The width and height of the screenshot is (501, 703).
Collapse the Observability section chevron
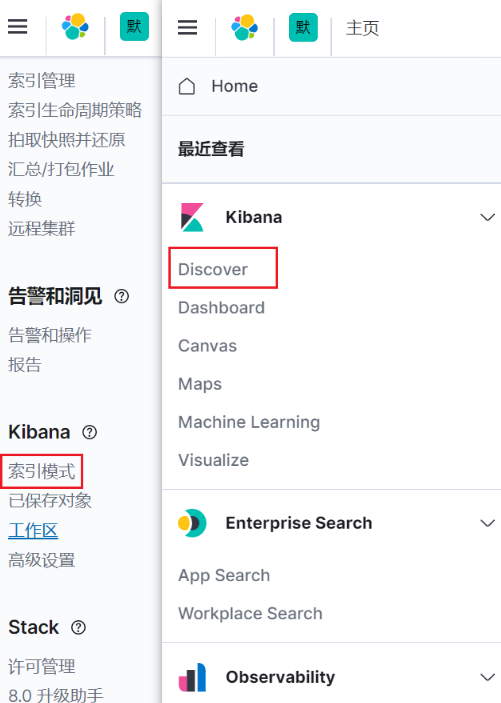click(488, 677)
